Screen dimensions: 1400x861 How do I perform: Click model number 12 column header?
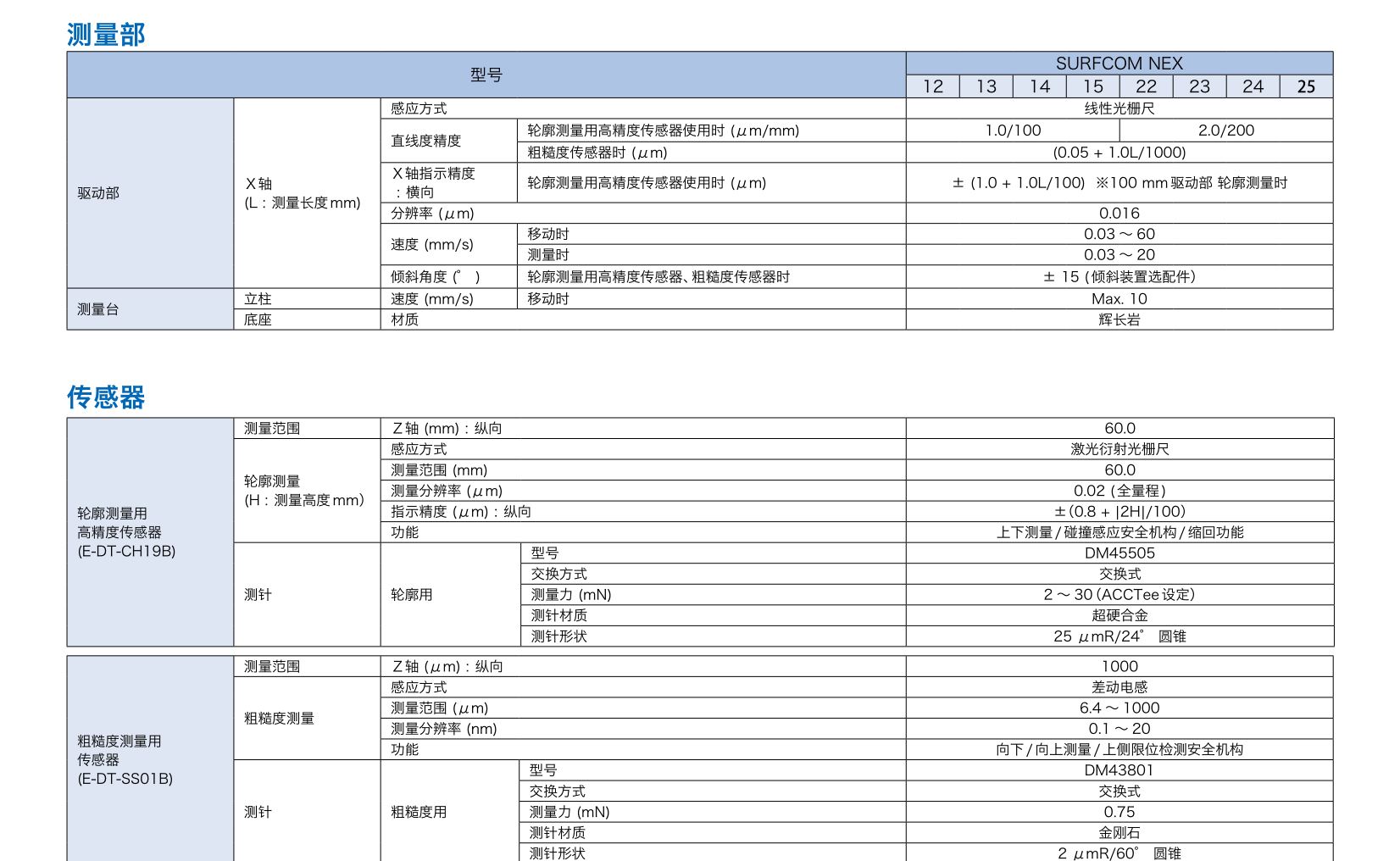tap(933, 86)
